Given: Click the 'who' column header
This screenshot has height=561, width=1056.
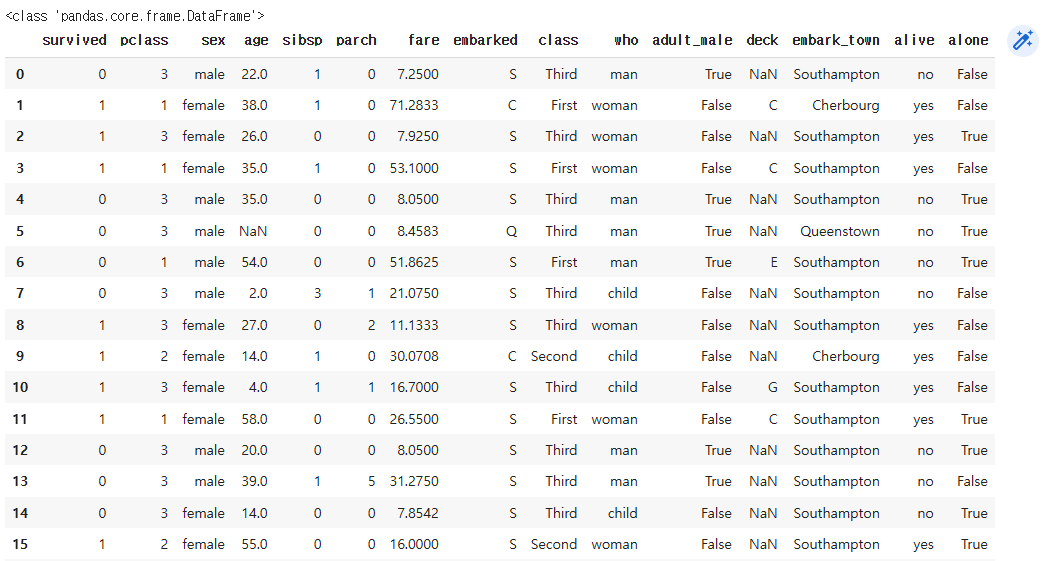Looking at the screenshot, I should tap(626, 40).
